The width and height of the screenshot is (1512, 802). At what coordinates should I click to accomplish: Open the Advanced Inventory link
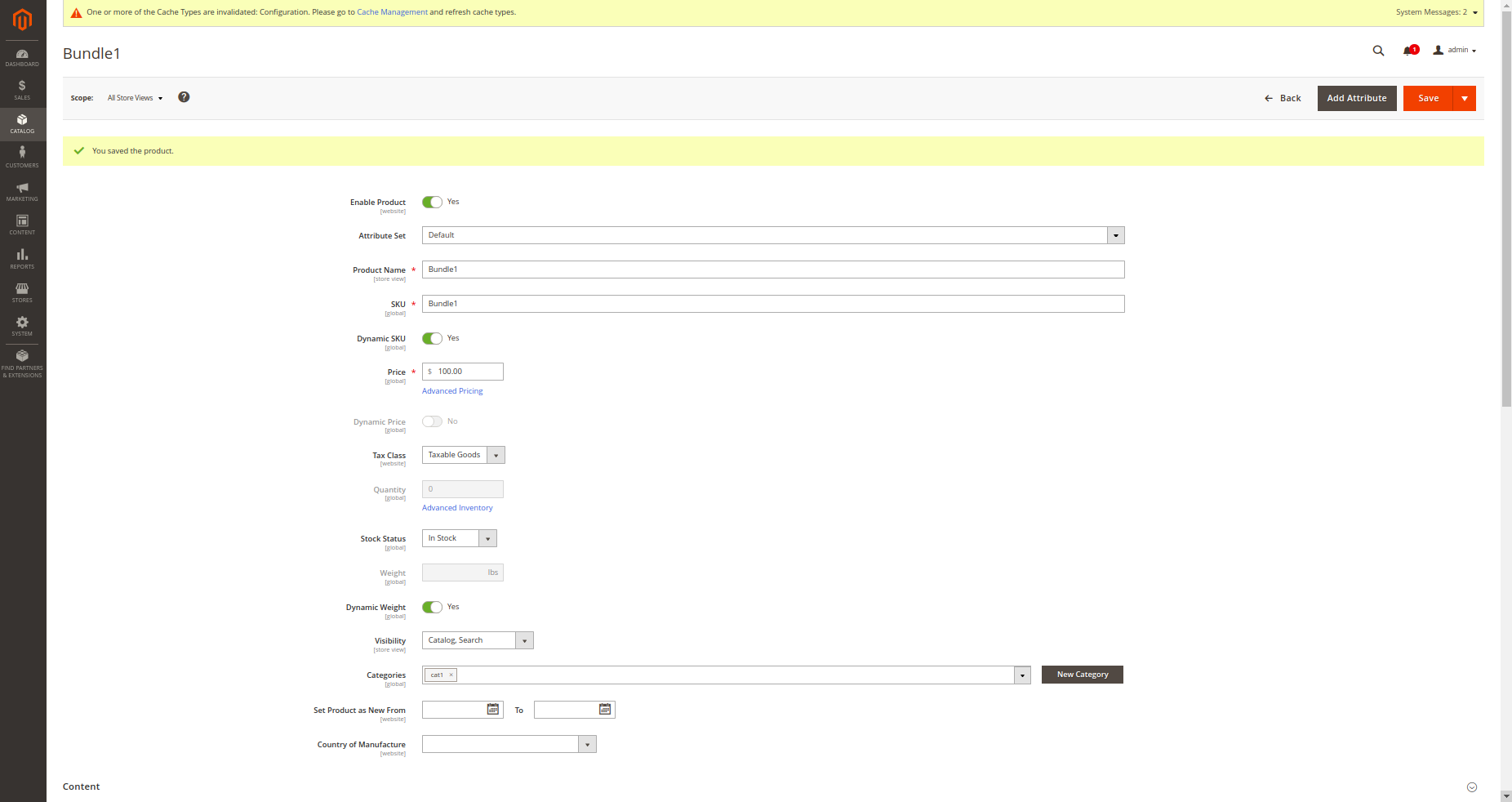[x=457, y=508]
